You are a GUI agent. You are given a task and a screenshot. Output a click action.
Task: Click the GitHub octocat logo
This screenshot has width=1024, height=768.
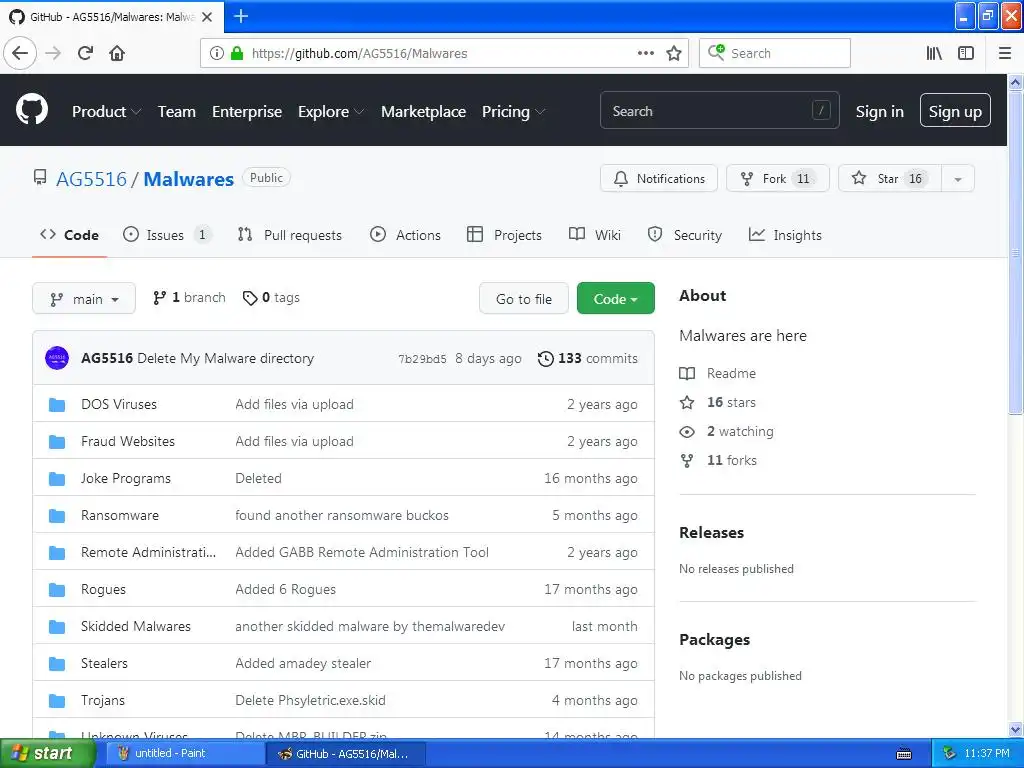point(32,110)
